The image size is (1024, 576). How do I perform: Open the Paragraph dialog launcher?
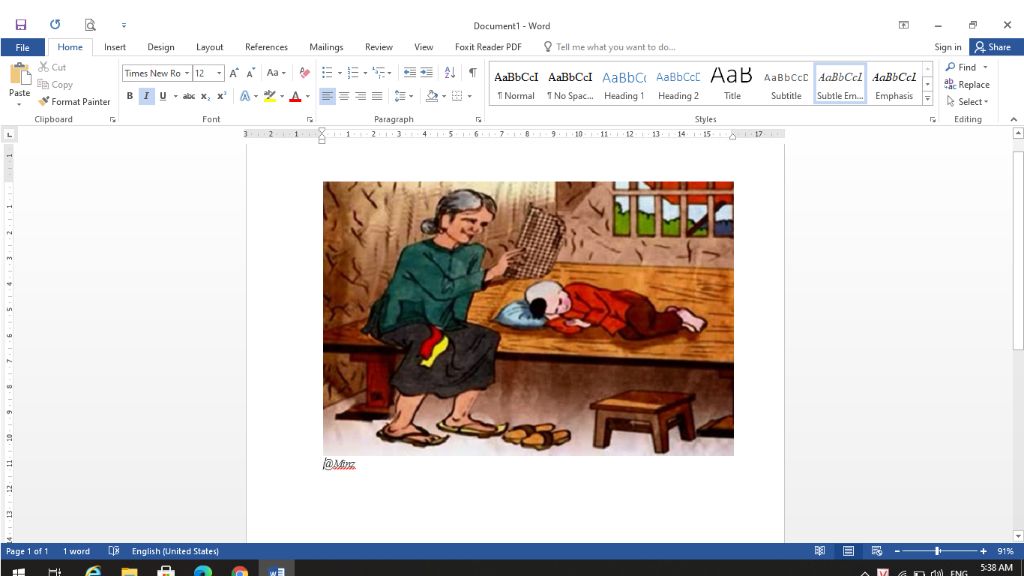478,120
